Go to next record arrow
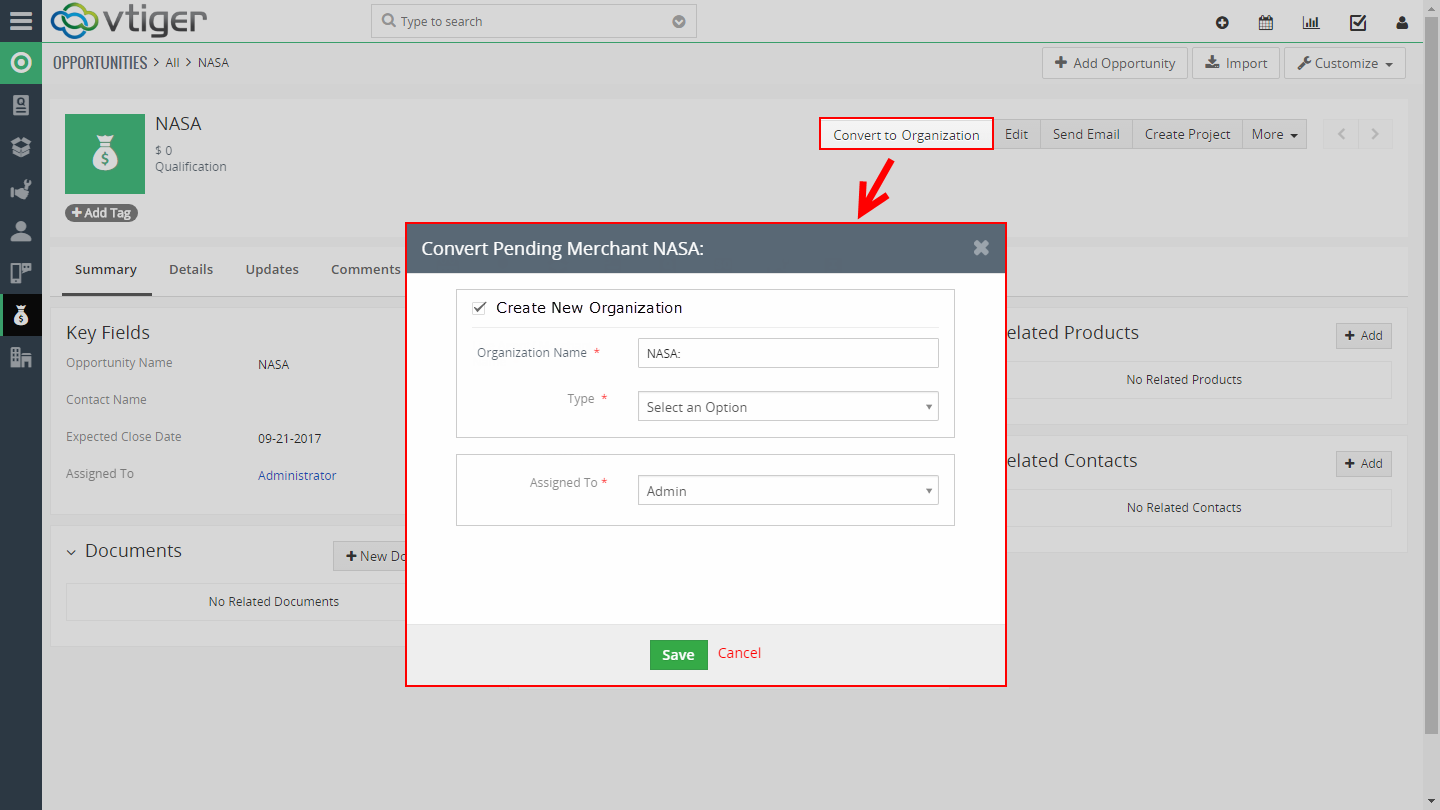 point(1375,134)
